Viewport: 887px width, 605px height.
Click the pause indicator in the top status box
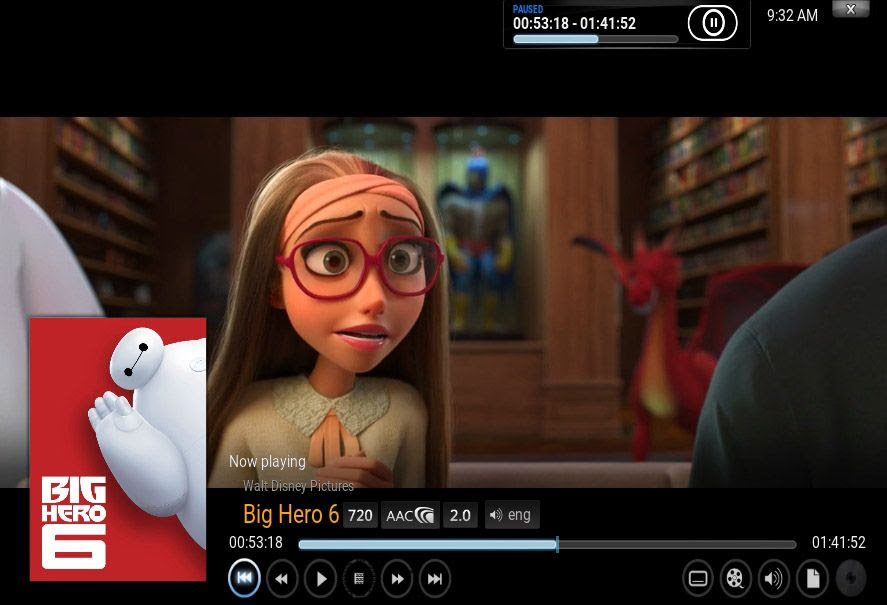point(713,23)
